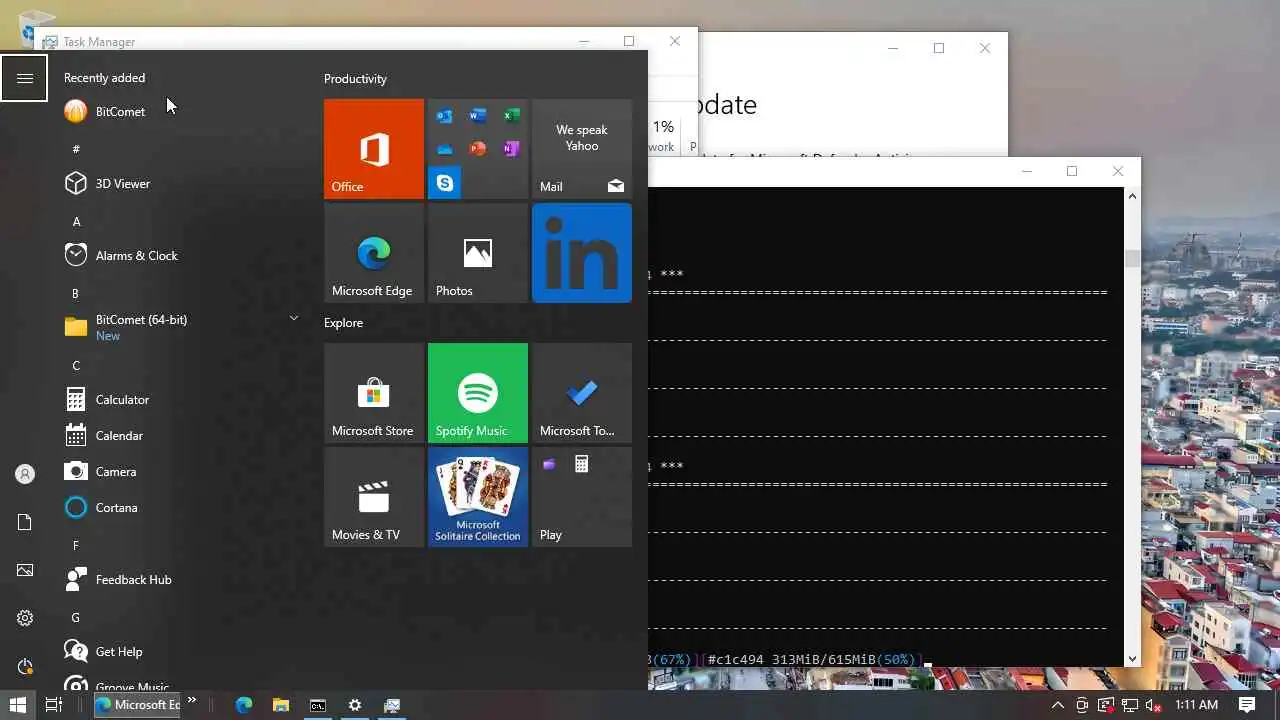The height and width of the screenshot is (720, 1280).
Task: Launch Camera app
Action: (180, 472)
